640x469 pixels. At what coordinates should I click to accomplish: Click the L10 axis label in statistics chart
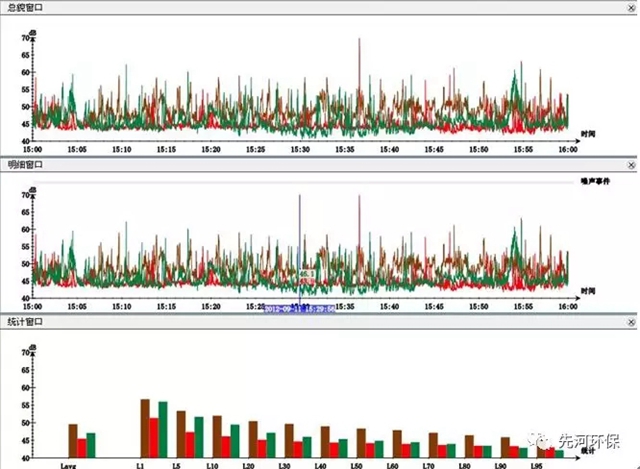pos(212,464)
